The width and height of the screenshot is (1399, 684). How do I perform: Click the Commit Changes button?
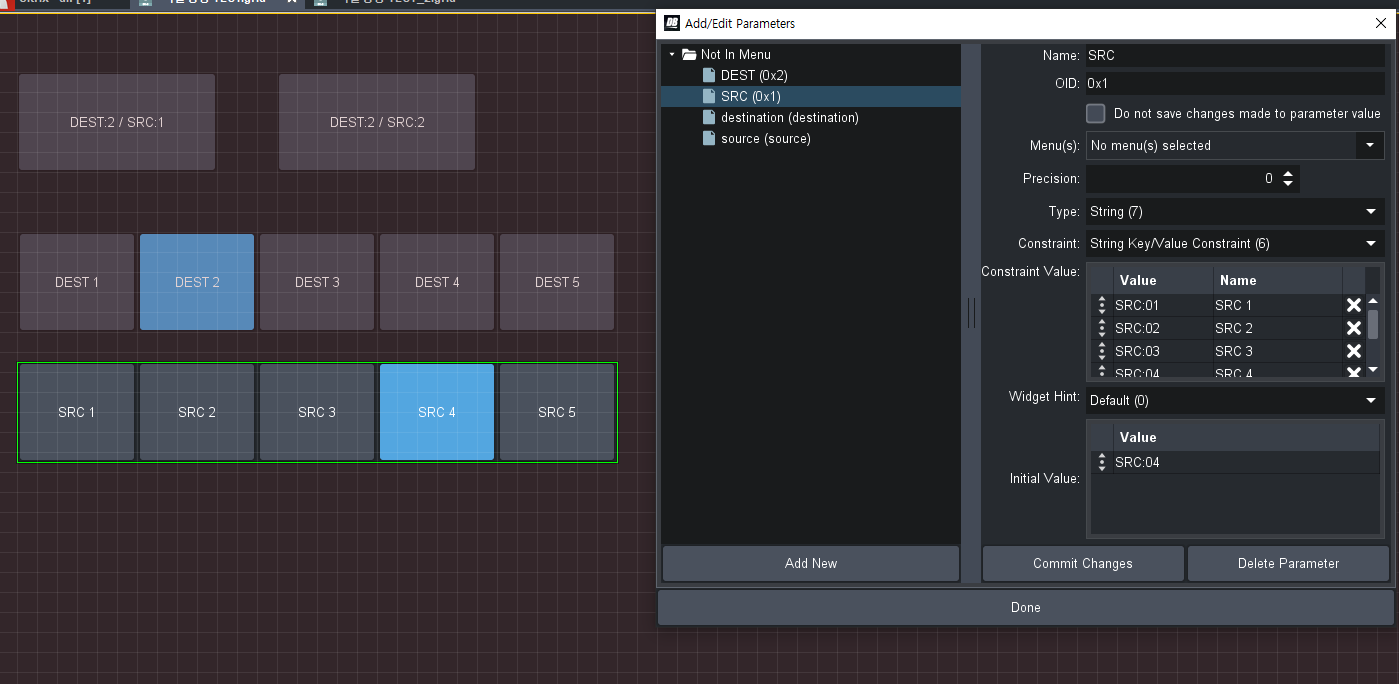[1082, 563]
